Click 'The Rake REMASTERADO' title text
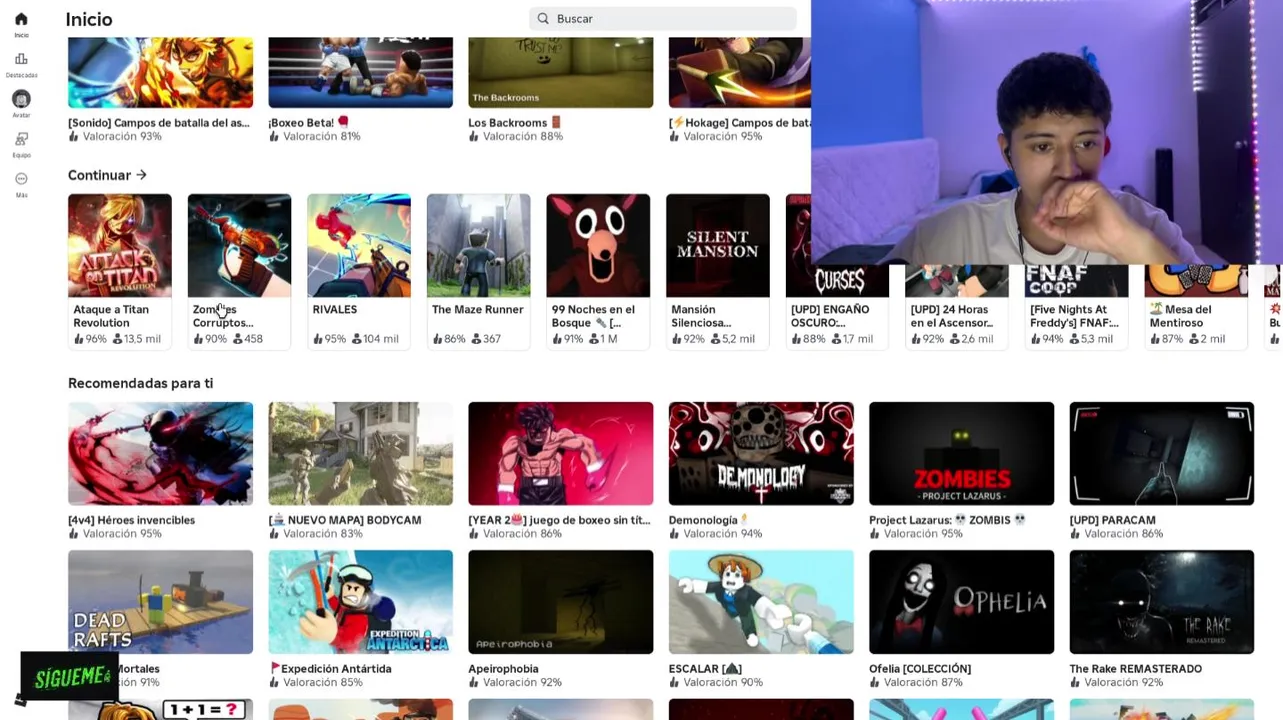 click(x=1136, y=669)
